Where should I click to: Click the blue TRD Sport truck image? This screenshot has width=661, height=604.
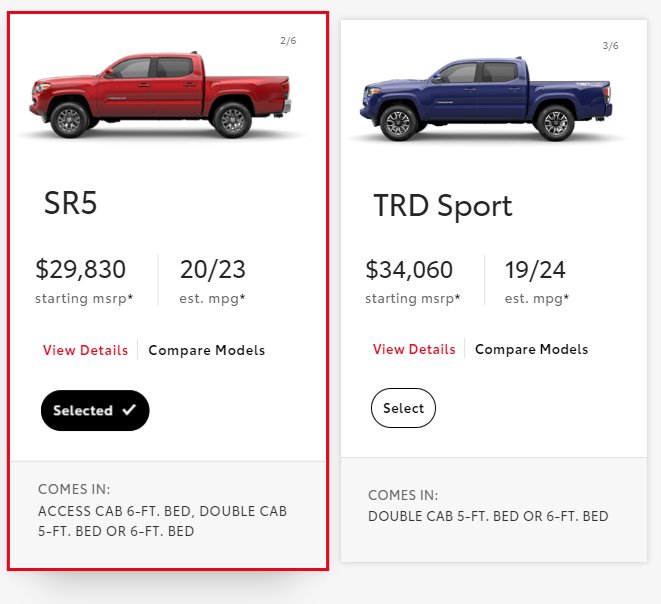click(x=486, y=99)
